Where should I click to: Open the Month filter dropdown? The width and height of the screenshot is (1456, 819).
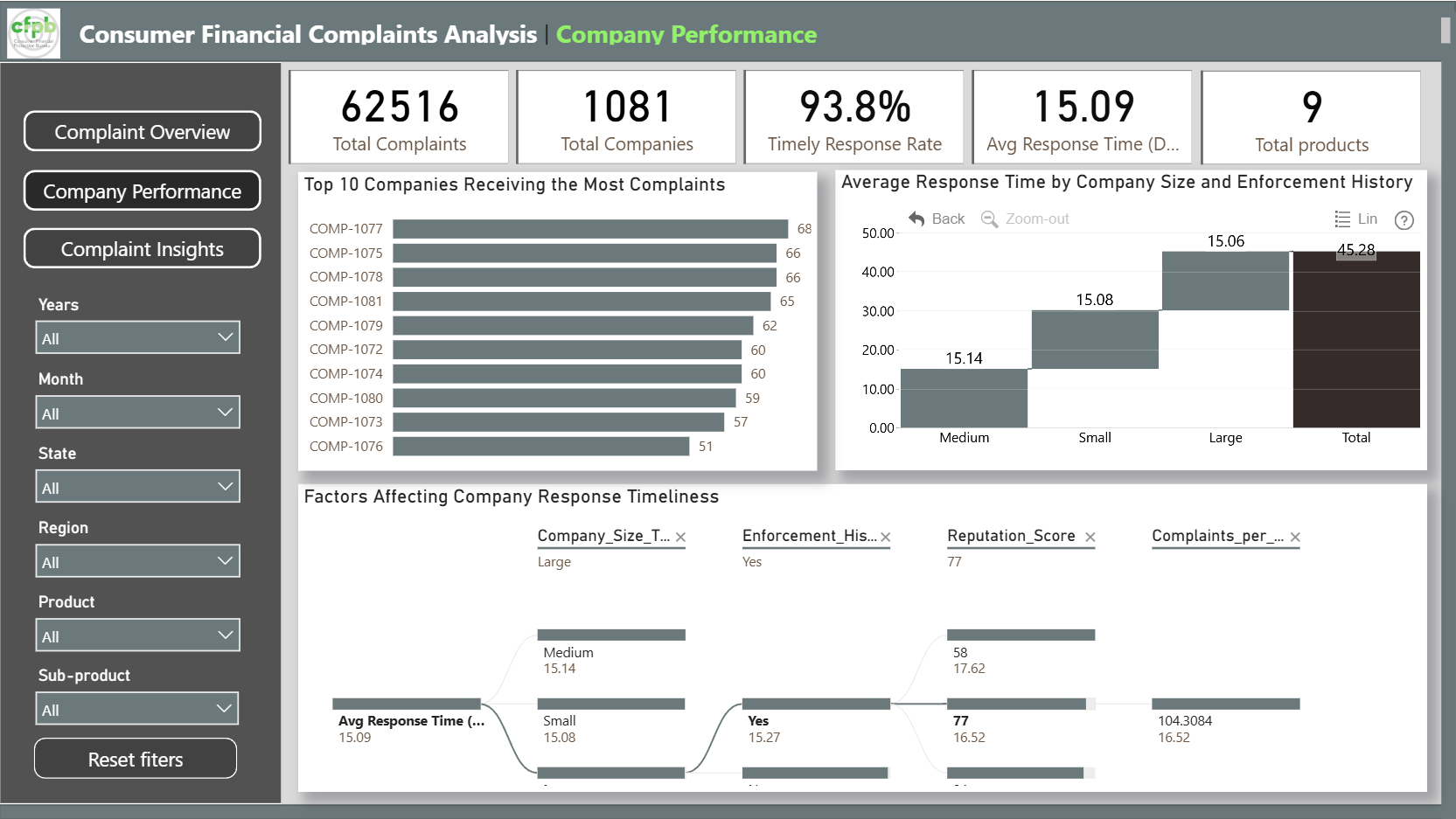coord(138,413)
